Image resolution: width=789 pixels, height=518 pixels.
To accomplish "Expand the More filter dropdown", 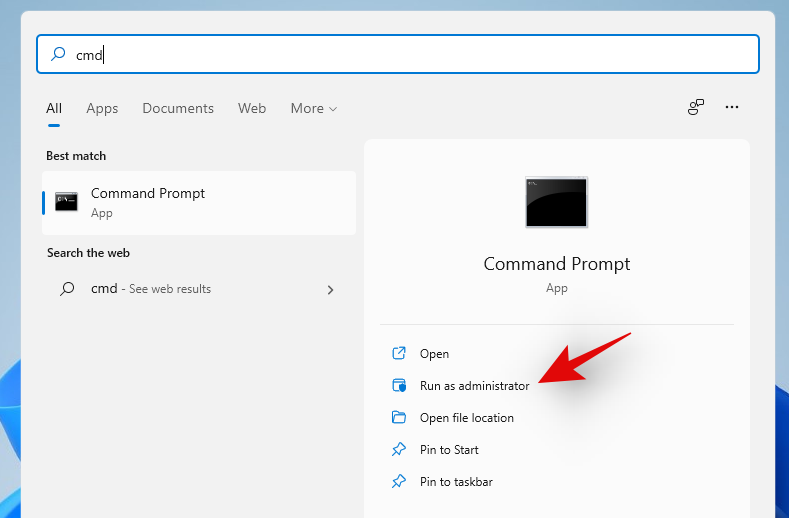I will pyautogui.click(x=313, y=108).
